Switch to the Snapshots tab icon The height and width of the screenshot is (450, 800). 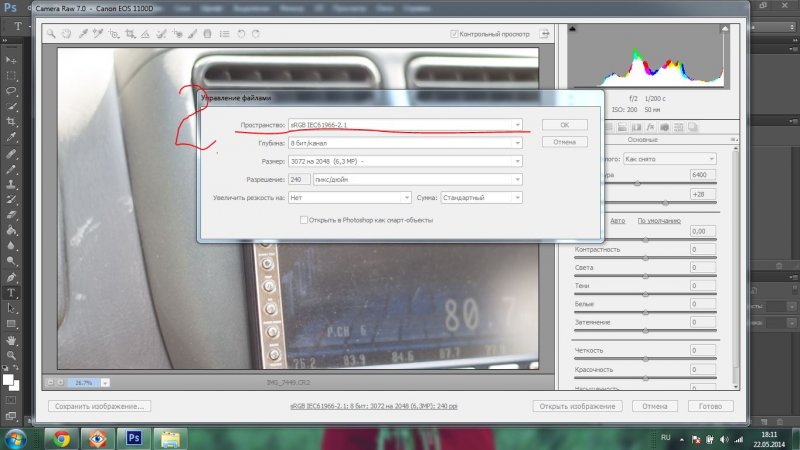tap(693, 127)
